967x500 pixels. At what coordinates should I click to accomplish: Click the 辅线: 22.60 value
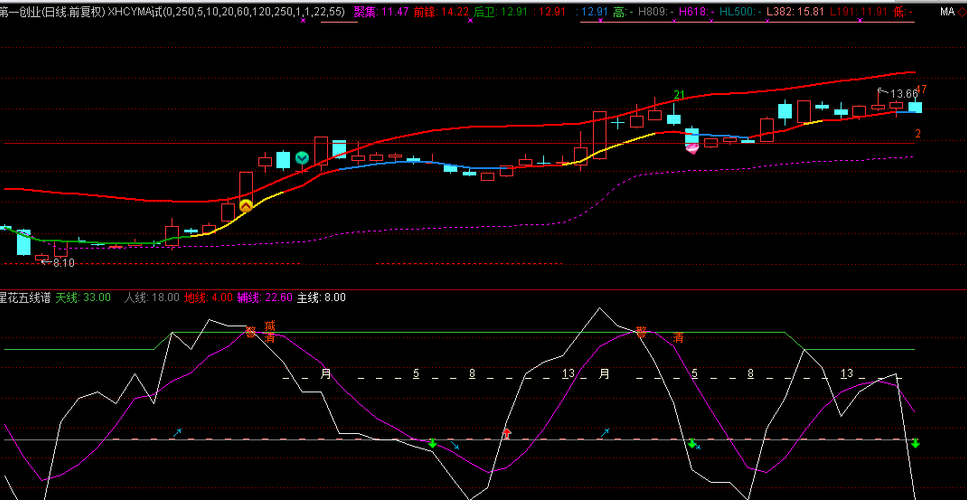(x=265, y=297)
